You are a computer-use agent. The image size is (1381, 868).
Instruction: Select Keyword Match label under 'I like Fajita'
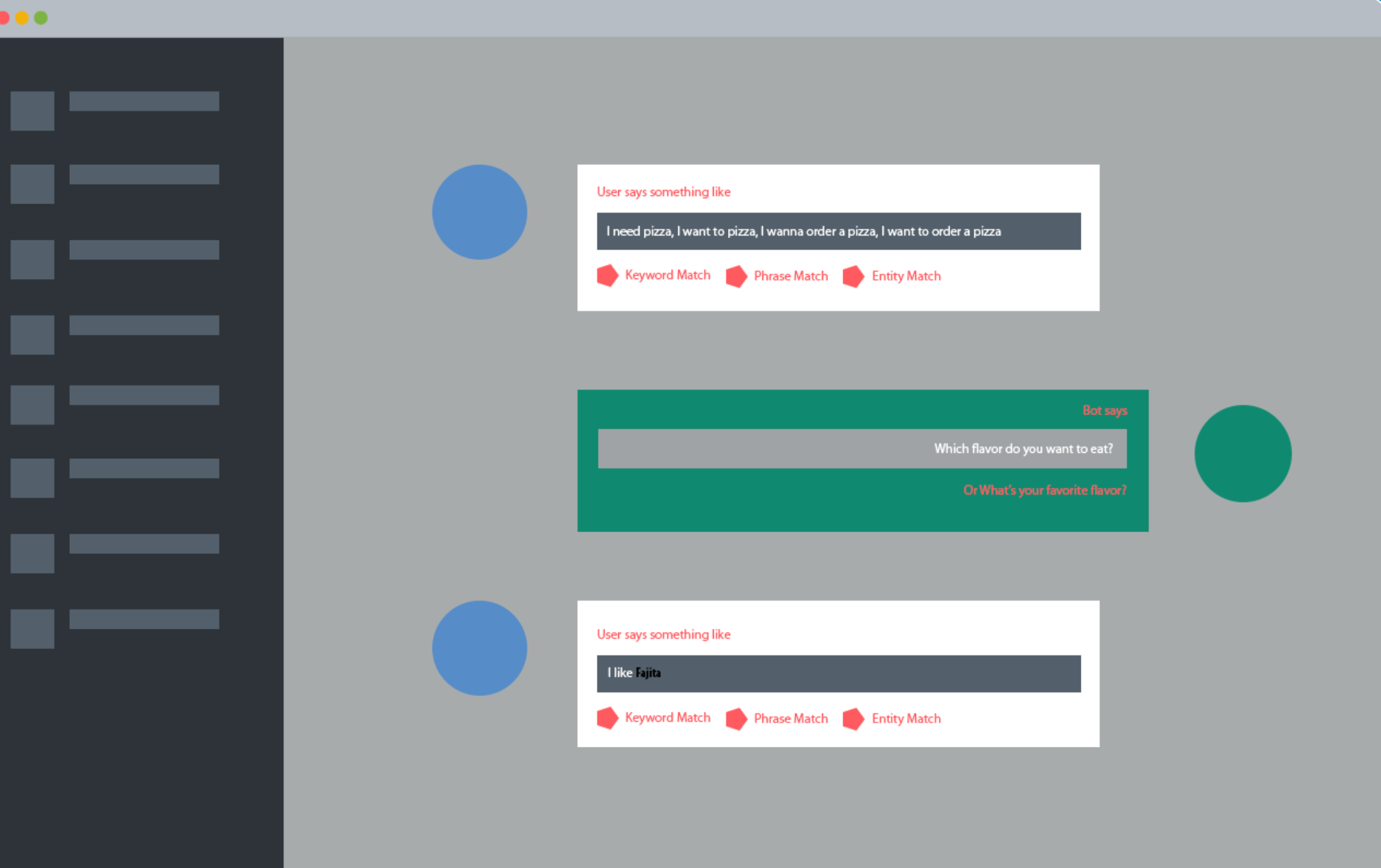[x=668, y=717]
